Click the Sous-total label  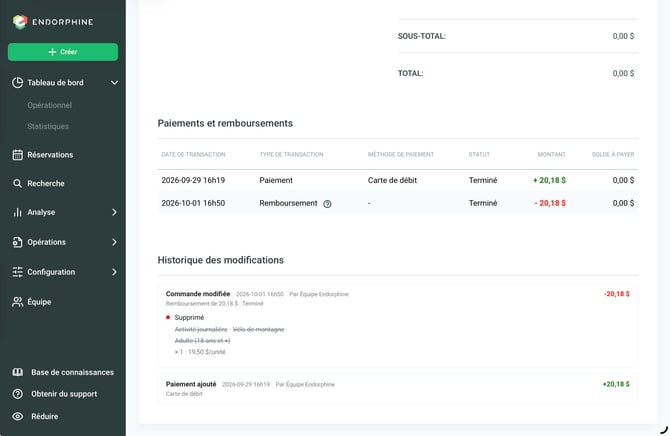422,36
